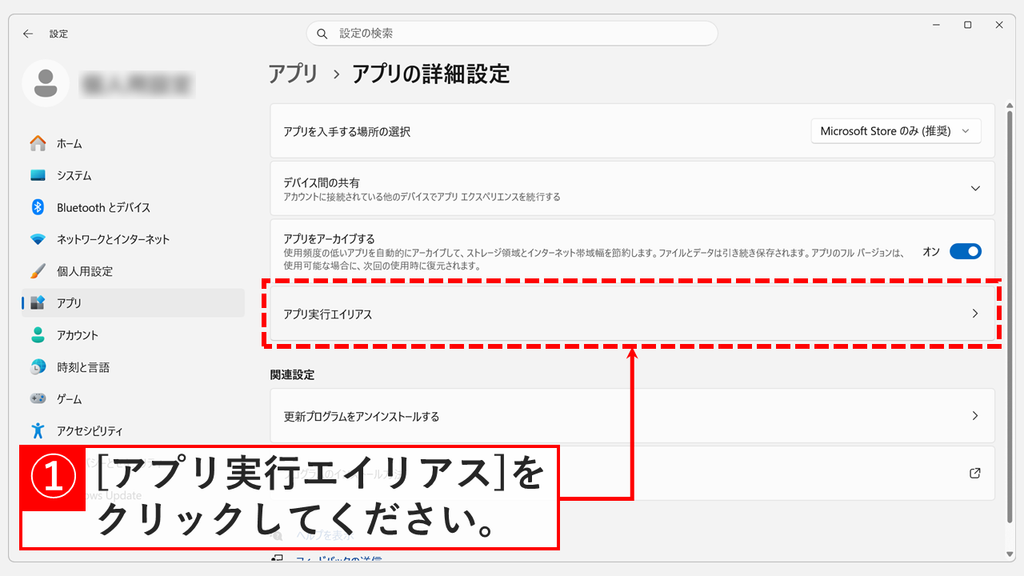Click the アクセシビリティ figure icon
The height and width of the screenshot is (576, 1024).
(x=38, y=430)
